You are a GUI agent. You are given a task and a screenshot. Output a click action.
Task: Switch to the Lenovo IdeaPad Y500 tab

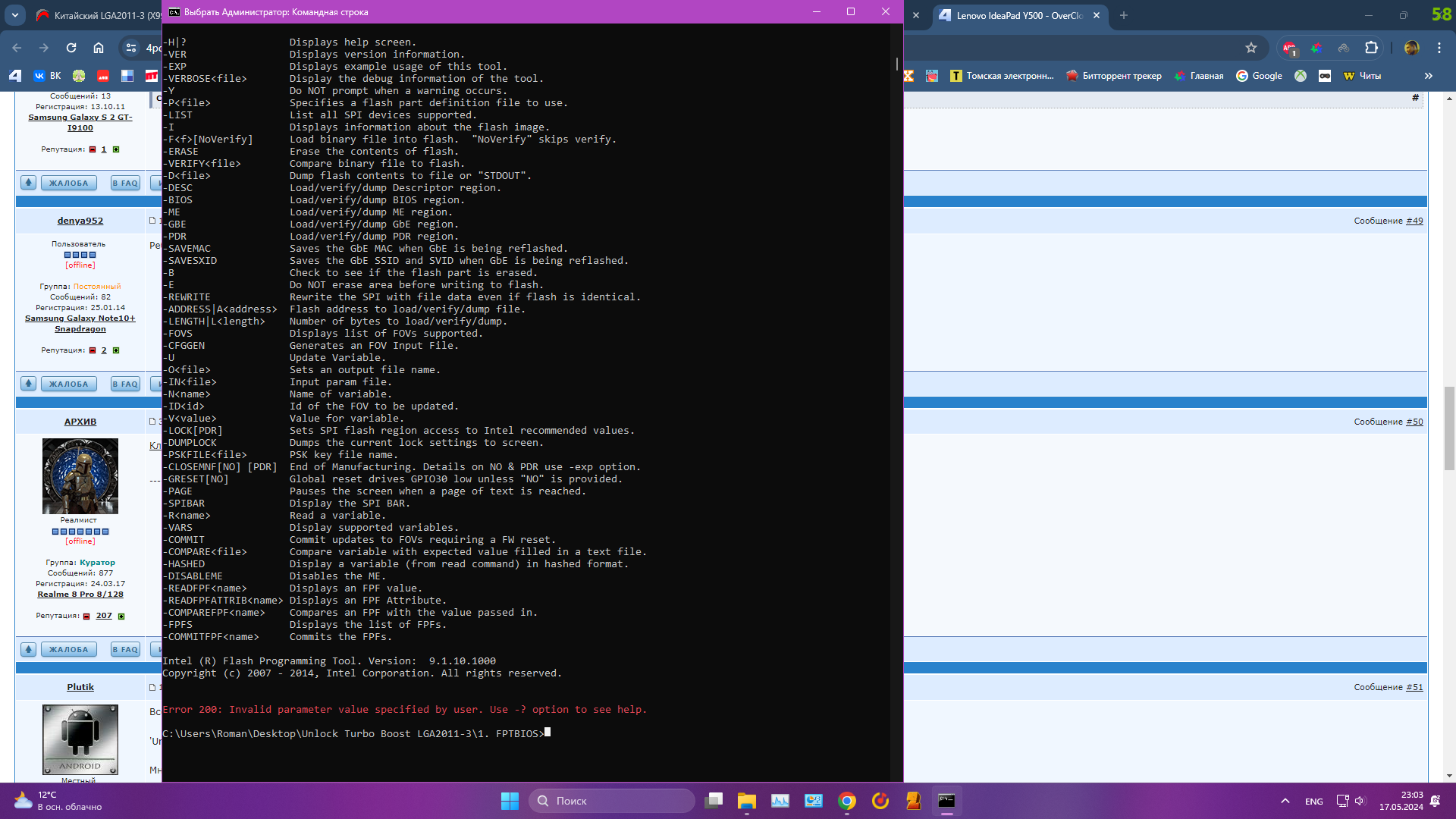[x=1016, y=15]
